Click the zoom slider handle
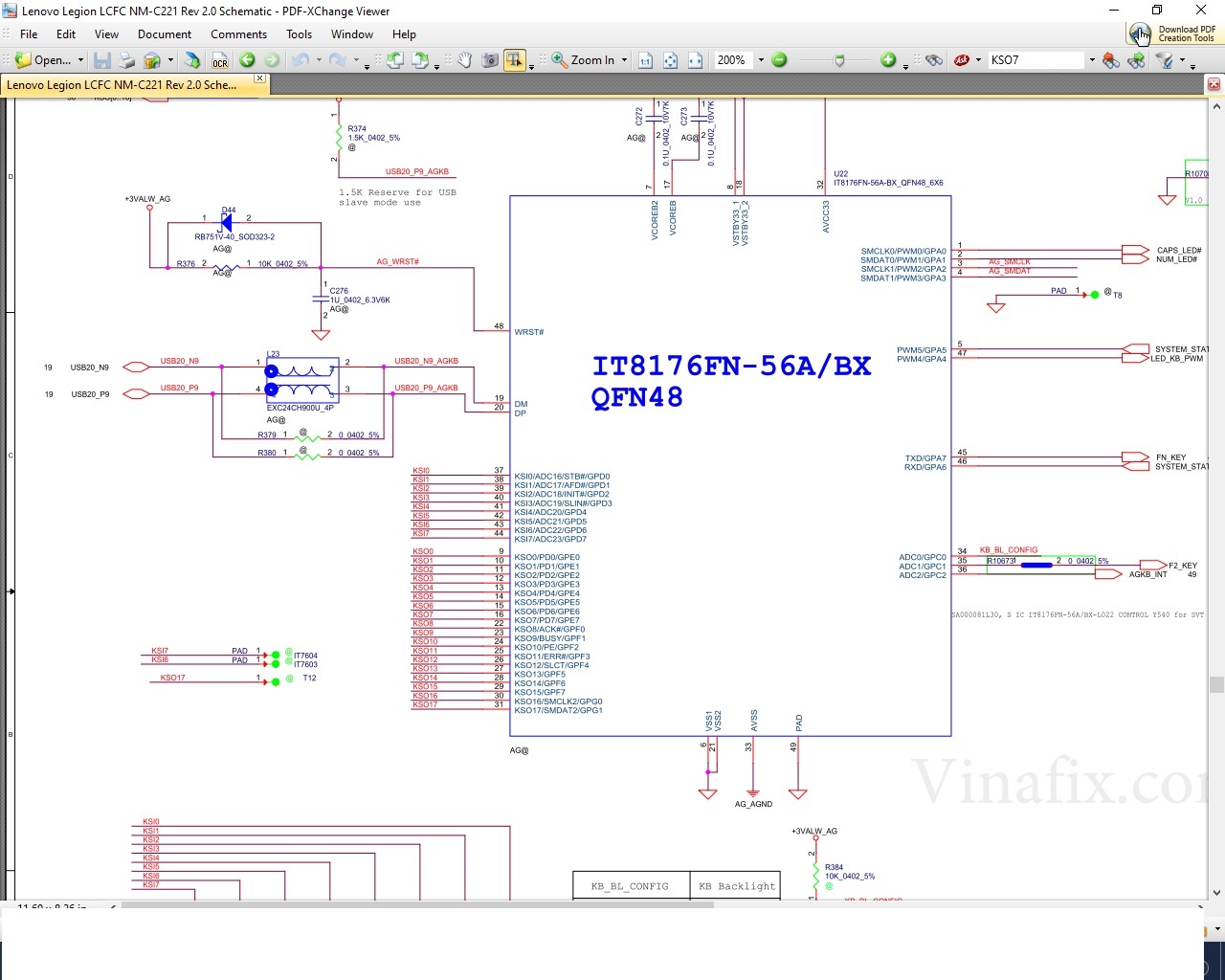Viewport: 1225px width, 980px height. 839,60
